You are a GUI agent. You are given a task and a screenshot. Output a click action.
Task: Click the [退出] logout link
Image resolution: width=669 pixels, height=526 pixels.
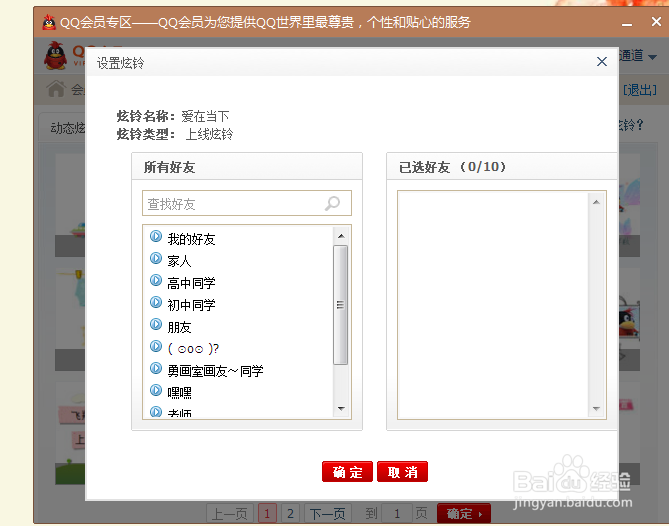[640, 90]
